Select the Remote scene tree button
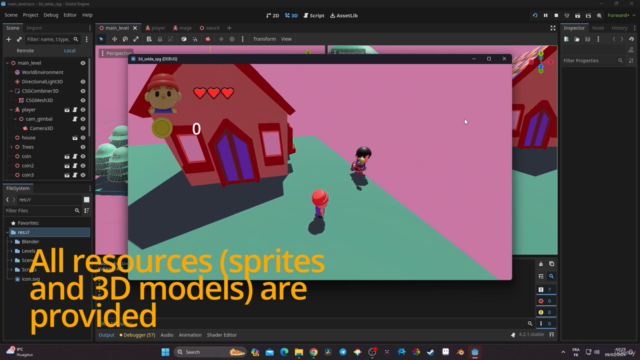Image resolution: width=640 pixels, height=360 pixels. (25, 51)
